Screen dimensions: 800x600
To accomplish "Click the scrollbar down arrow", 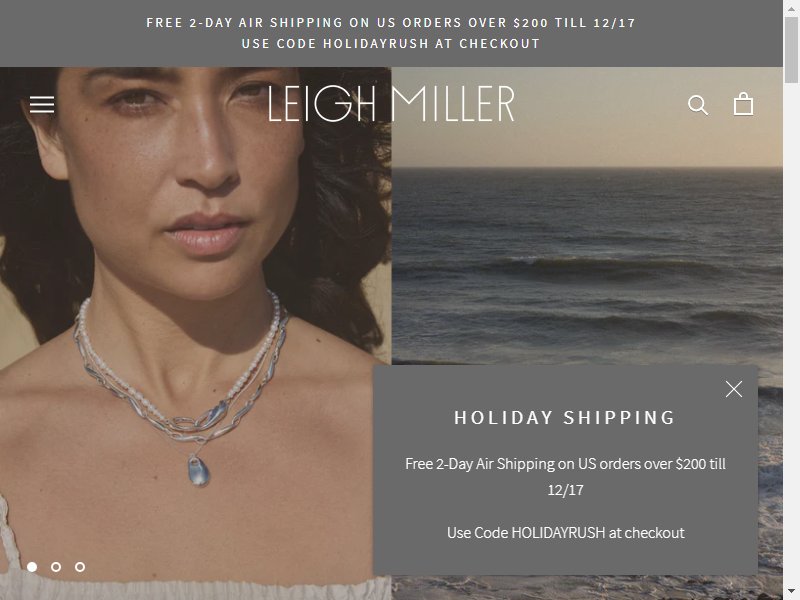I will 791,592.
